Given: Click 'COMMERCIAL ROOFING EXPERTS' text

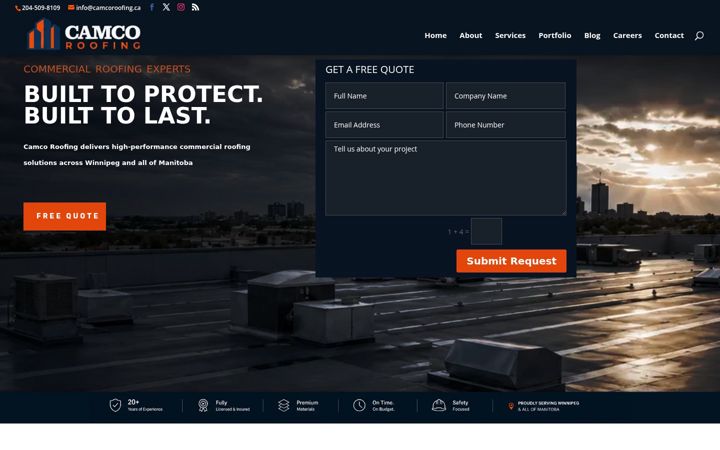Looking at the screenshot, I should (x=107, y=69).
